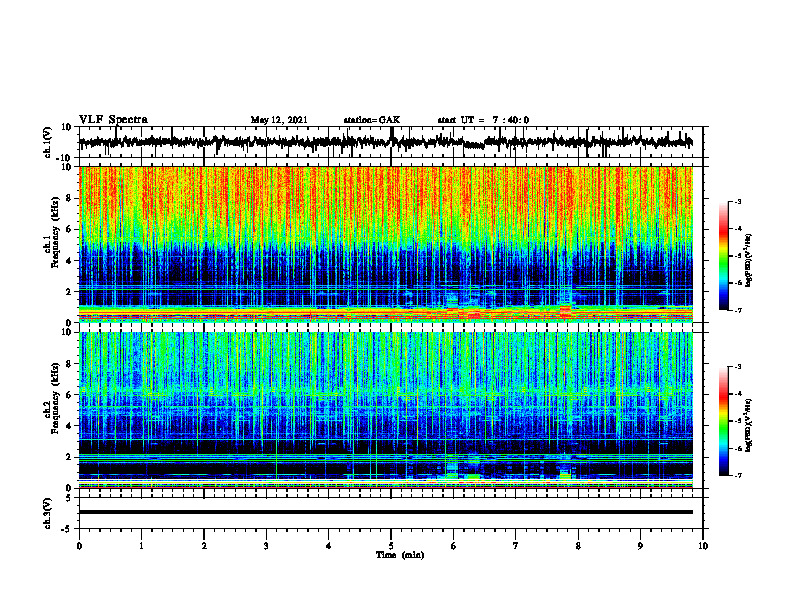
Task: Click the "VLF Spectra" plot title
Action: (x=113, y=120)
